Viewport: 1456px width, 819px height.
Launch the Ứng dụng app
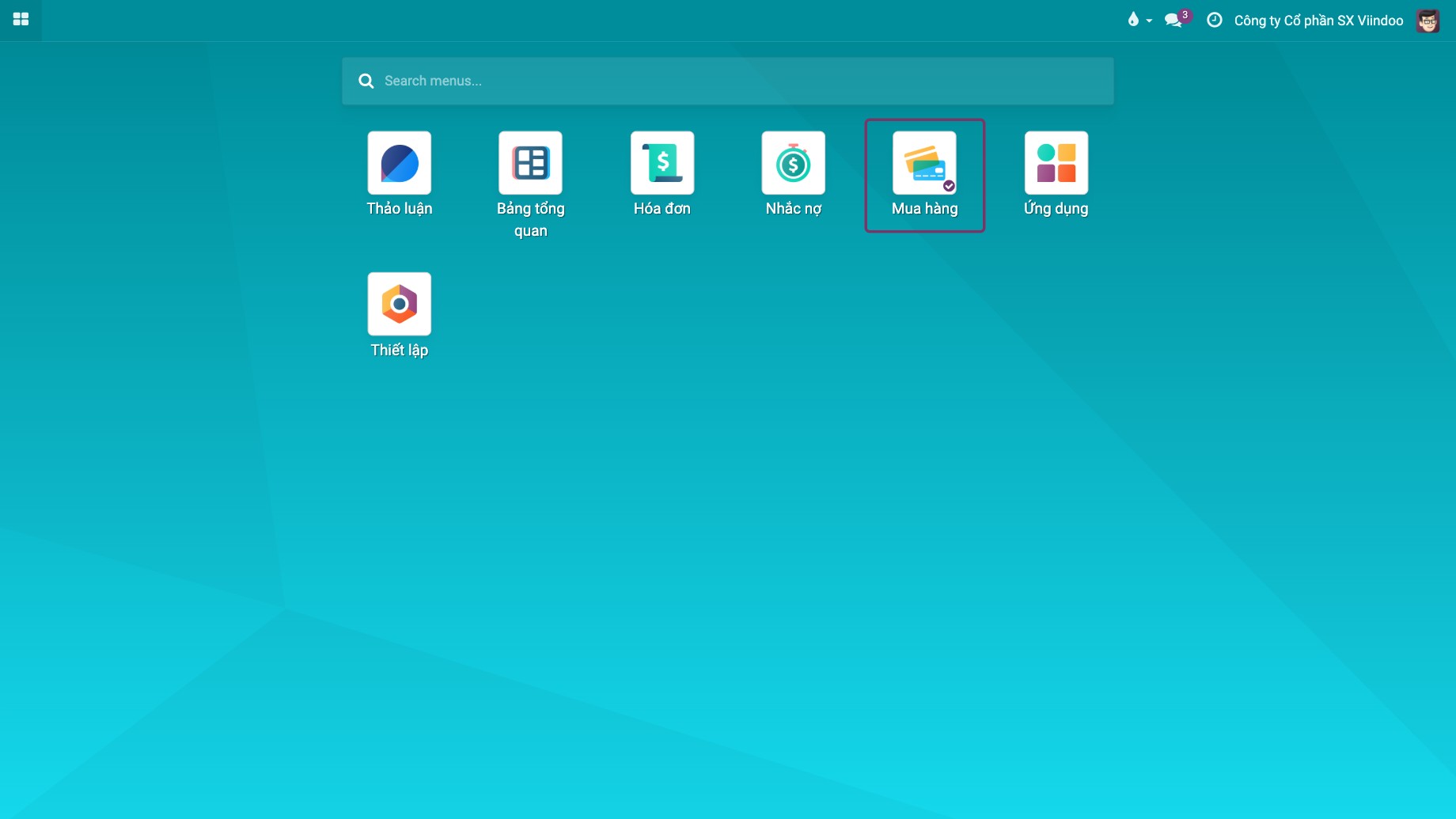pos(1056,163)
